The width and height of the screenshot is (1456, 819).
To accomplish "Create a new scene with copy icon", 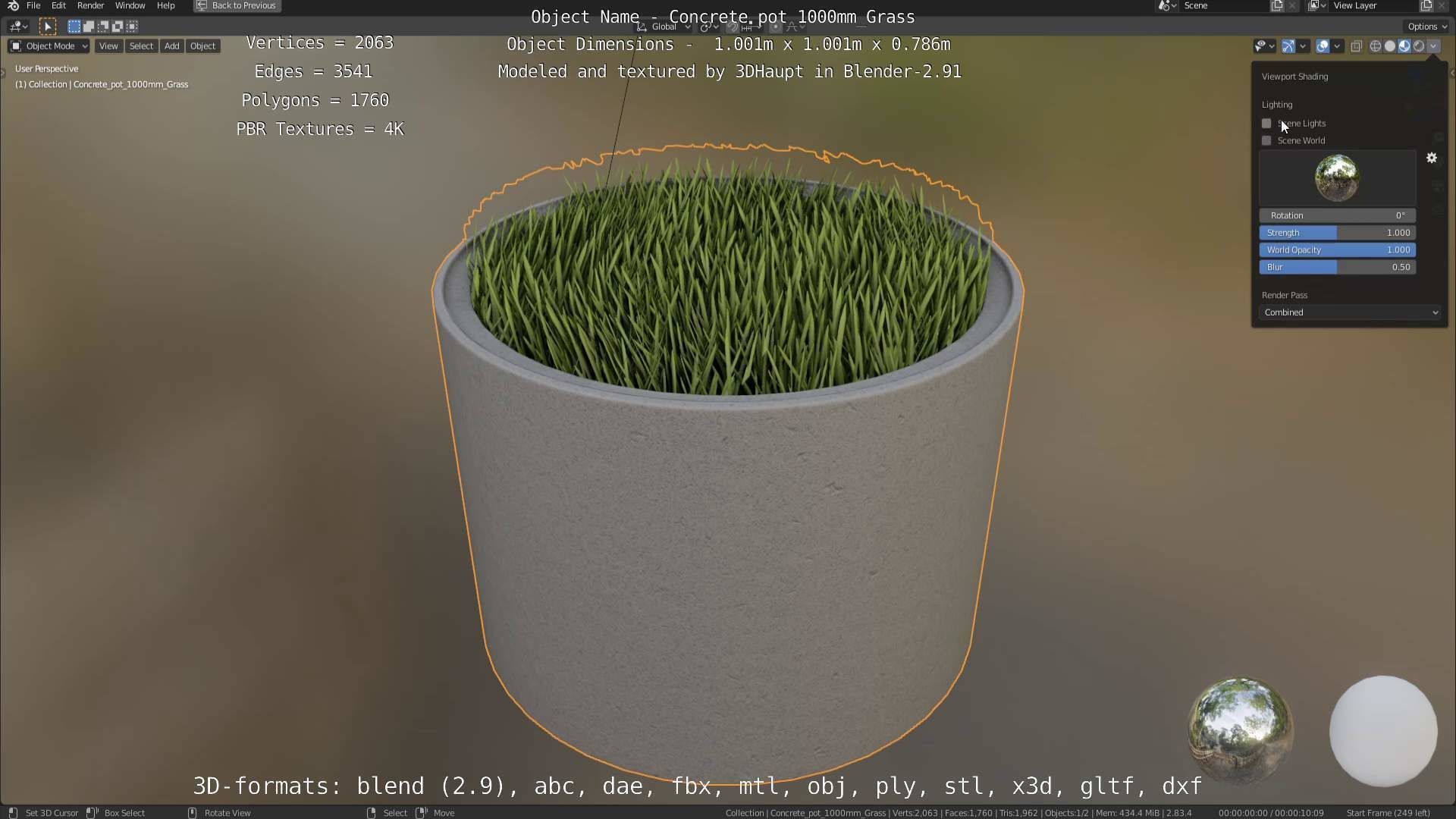I will pos(1277,5).
